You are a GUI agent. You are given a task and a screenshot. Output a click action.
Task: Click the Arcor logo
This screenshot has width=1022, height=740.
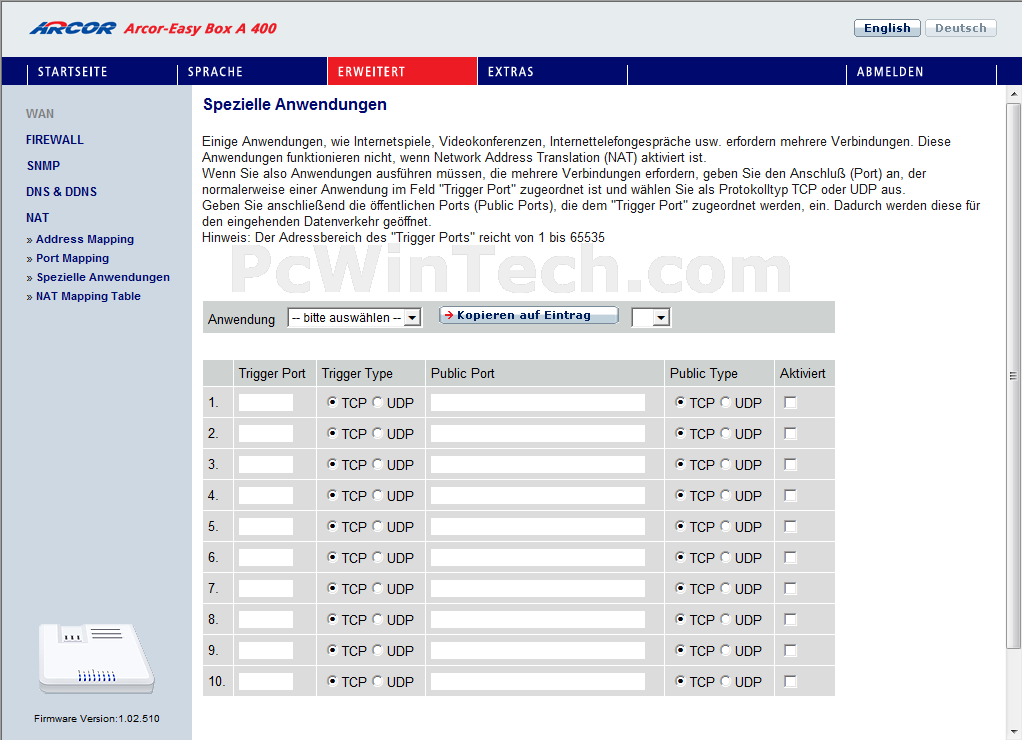(72, 28)
